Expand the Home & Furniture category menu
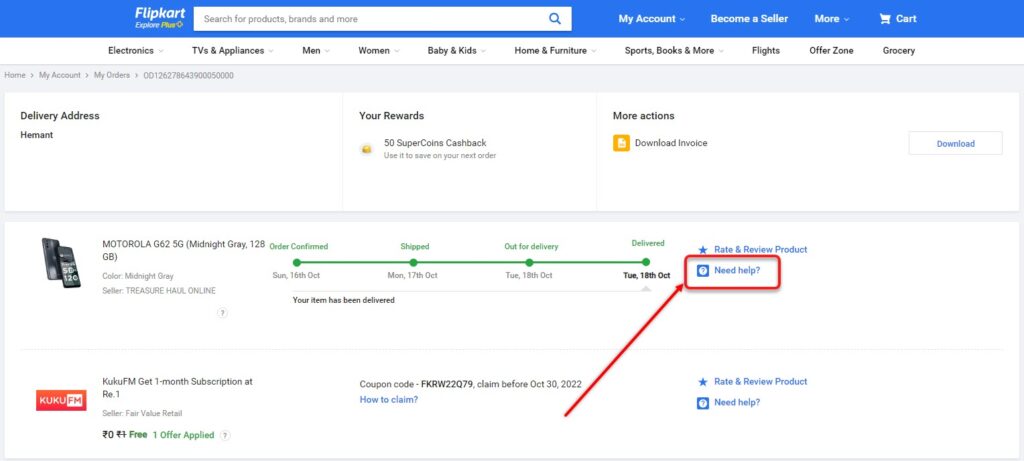Viewport: 1024px width, 461px height. tap(555, 50)
